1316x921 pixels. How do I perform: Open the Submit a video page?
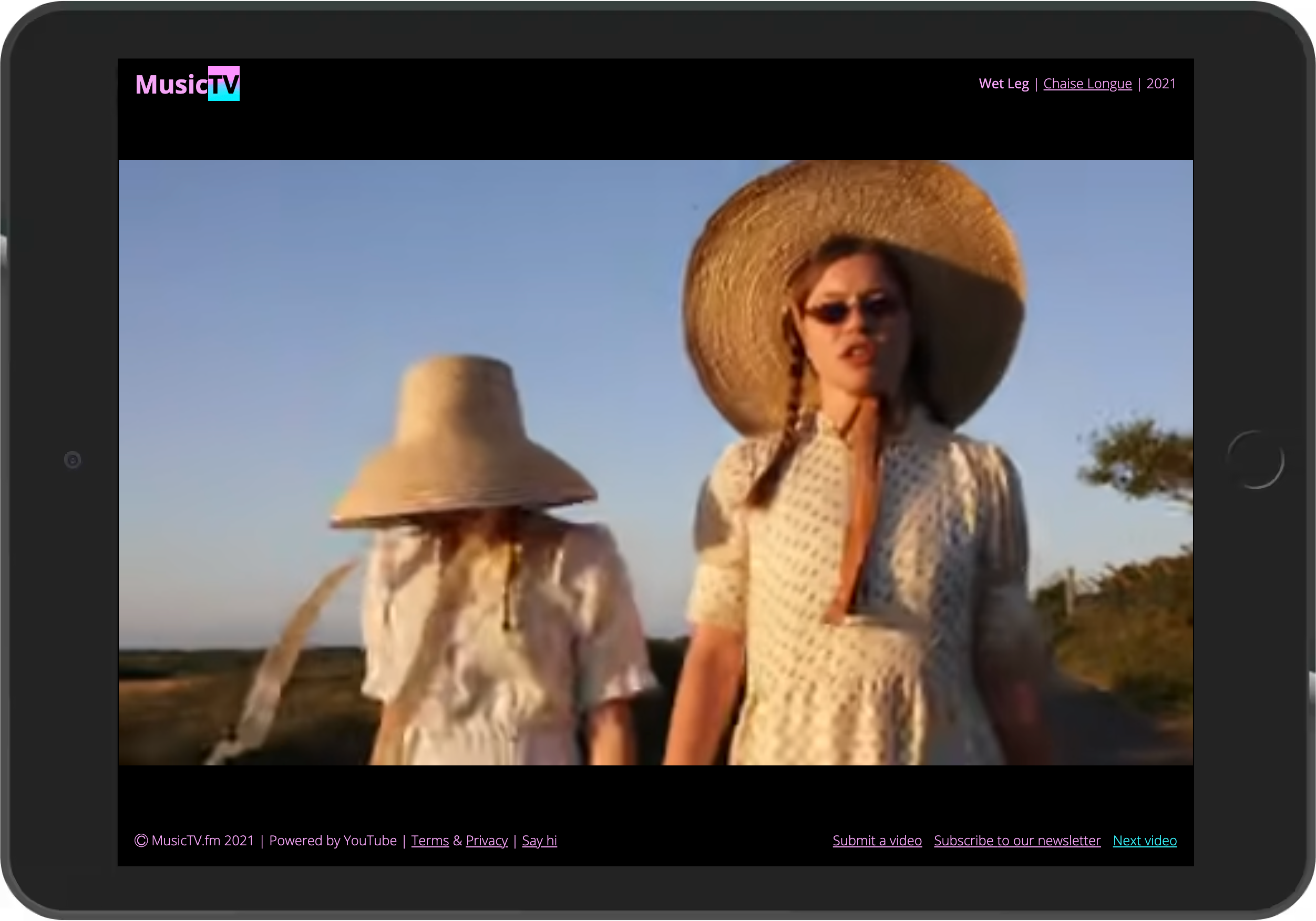[877, 840]
